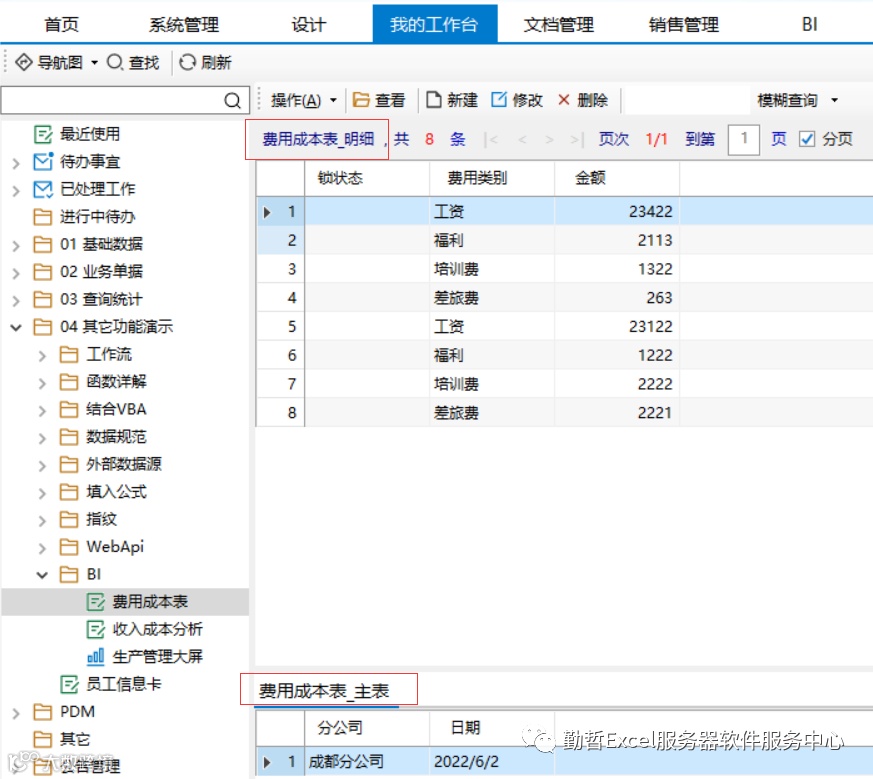
Task: Open the 操作(A) dropdown menu
Action: pos(303,100)
